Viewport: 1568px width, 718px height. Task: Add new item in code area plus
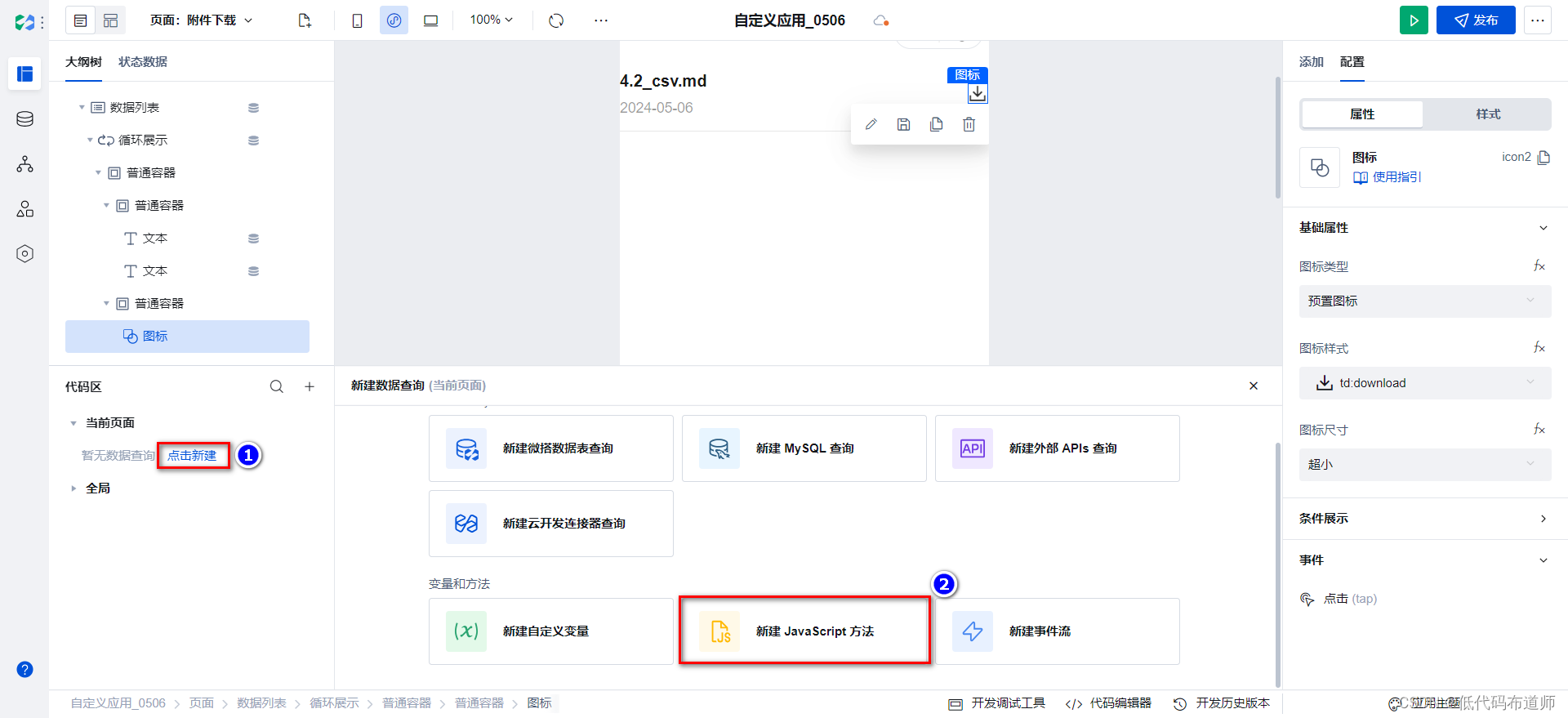coord(310,386)
